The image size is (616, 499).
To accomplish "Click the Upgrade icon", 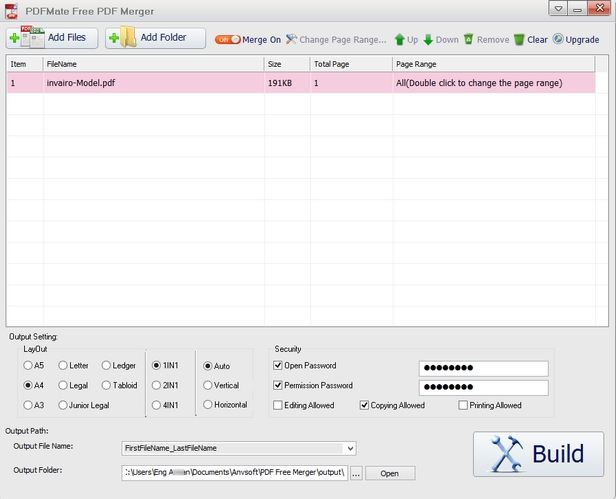I will pyautogui.click(x=558, y=39).
